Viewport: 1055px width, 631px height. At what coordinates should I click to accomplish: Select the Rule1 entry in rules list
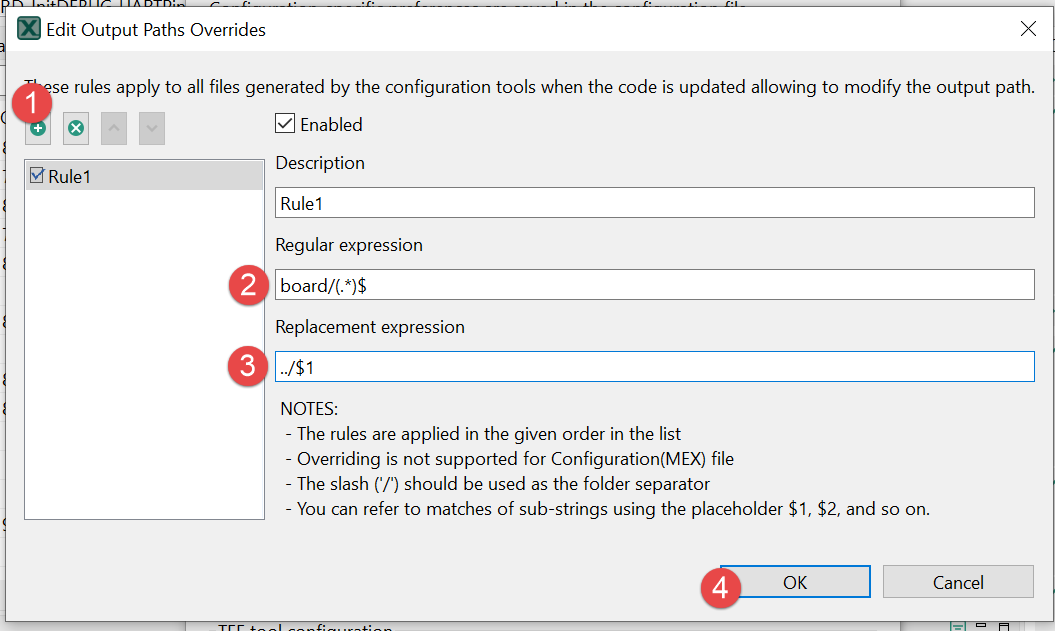pos(70,177)
